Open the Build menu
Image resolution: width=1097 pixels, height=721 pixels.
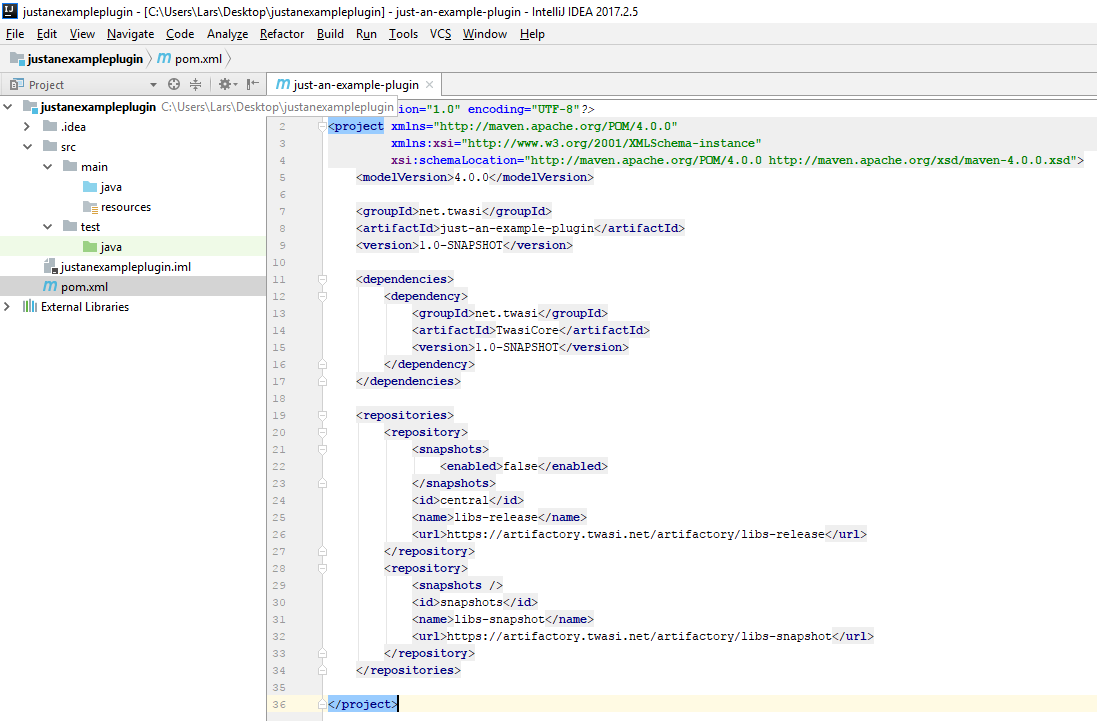tap(330, 34)
